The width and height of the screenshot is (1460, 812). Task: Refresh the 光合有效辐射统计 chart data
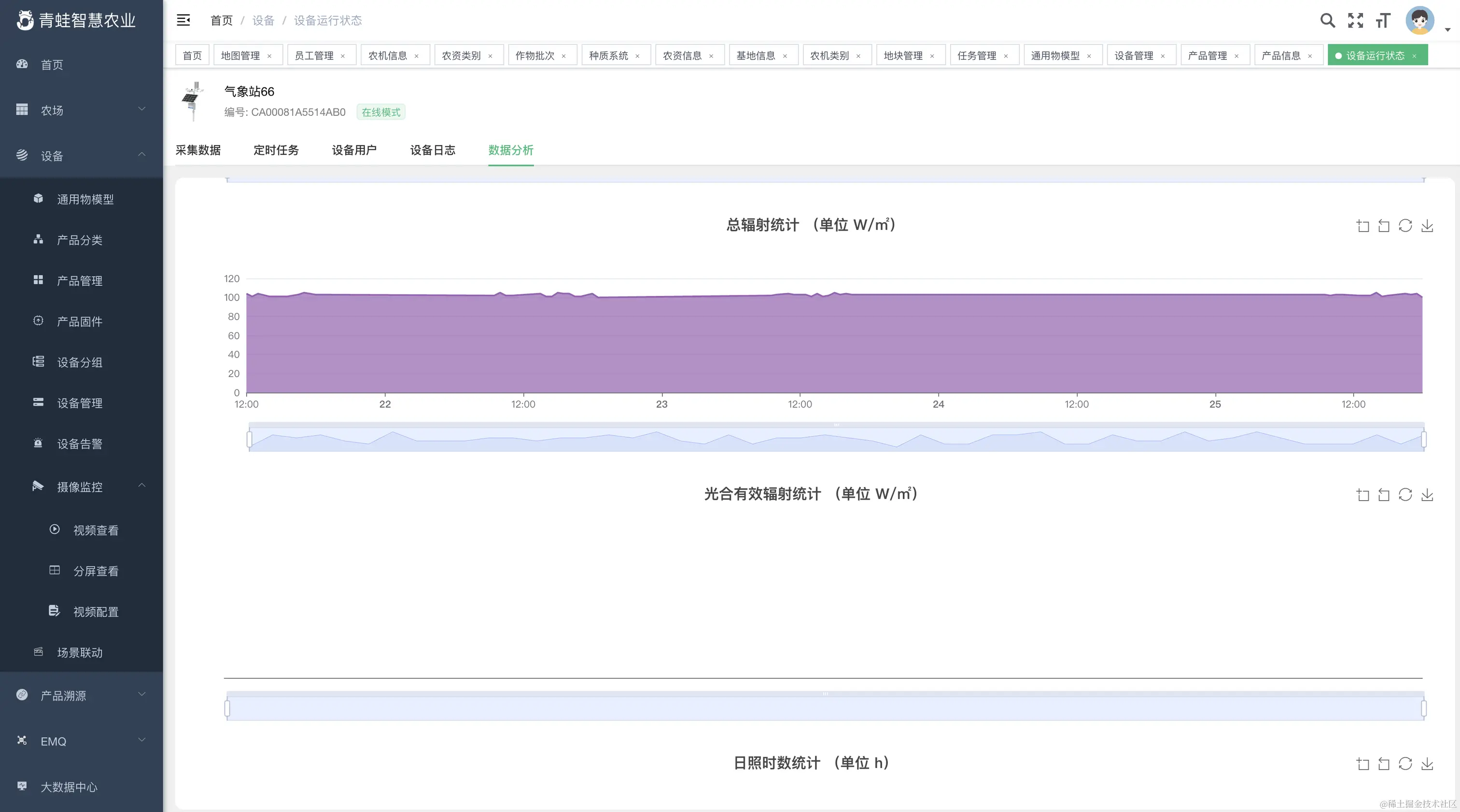tap(1405, 495)
